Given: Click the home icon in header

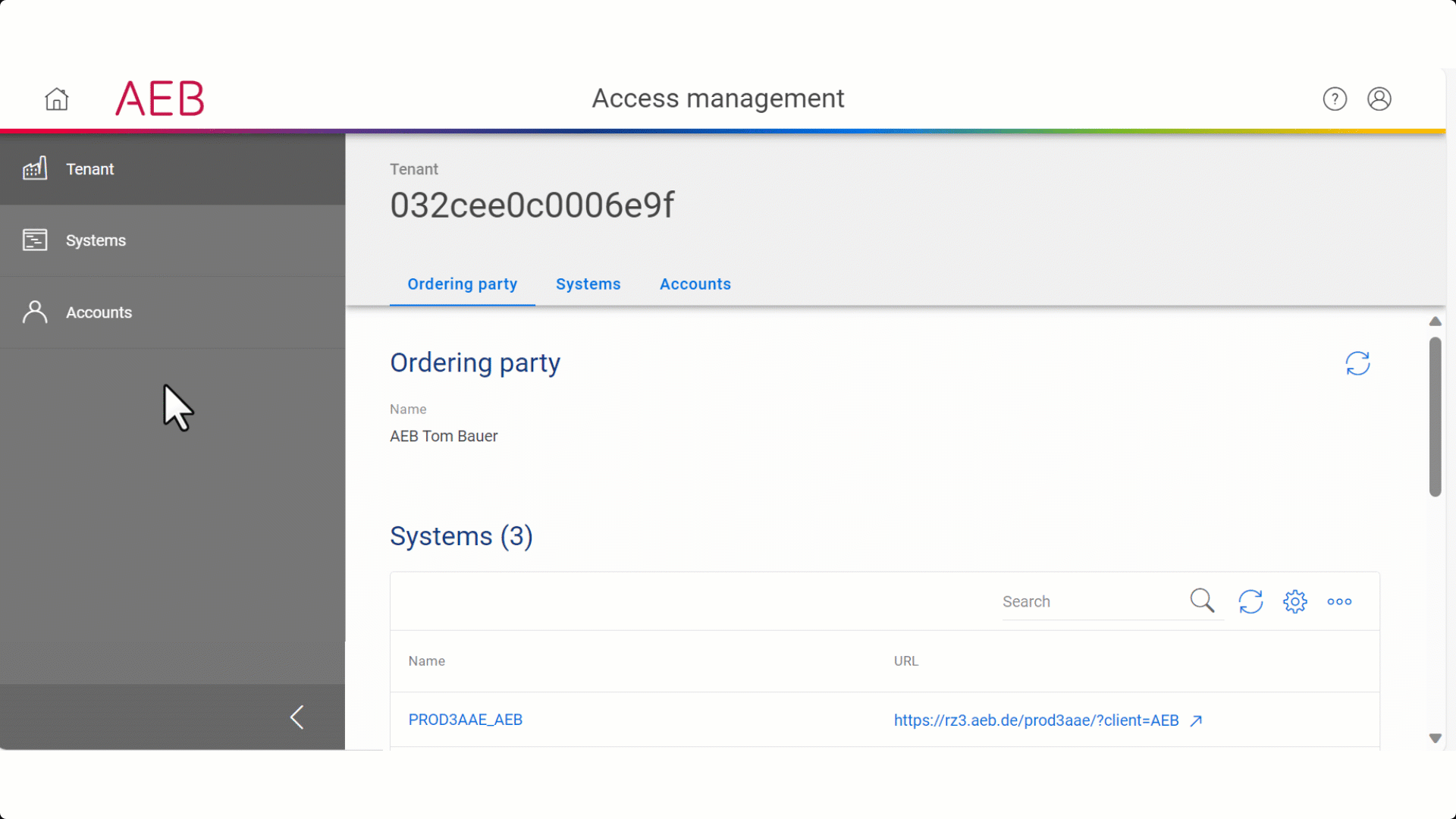Looking at the screenshot, I should click(x=57, y=99).
